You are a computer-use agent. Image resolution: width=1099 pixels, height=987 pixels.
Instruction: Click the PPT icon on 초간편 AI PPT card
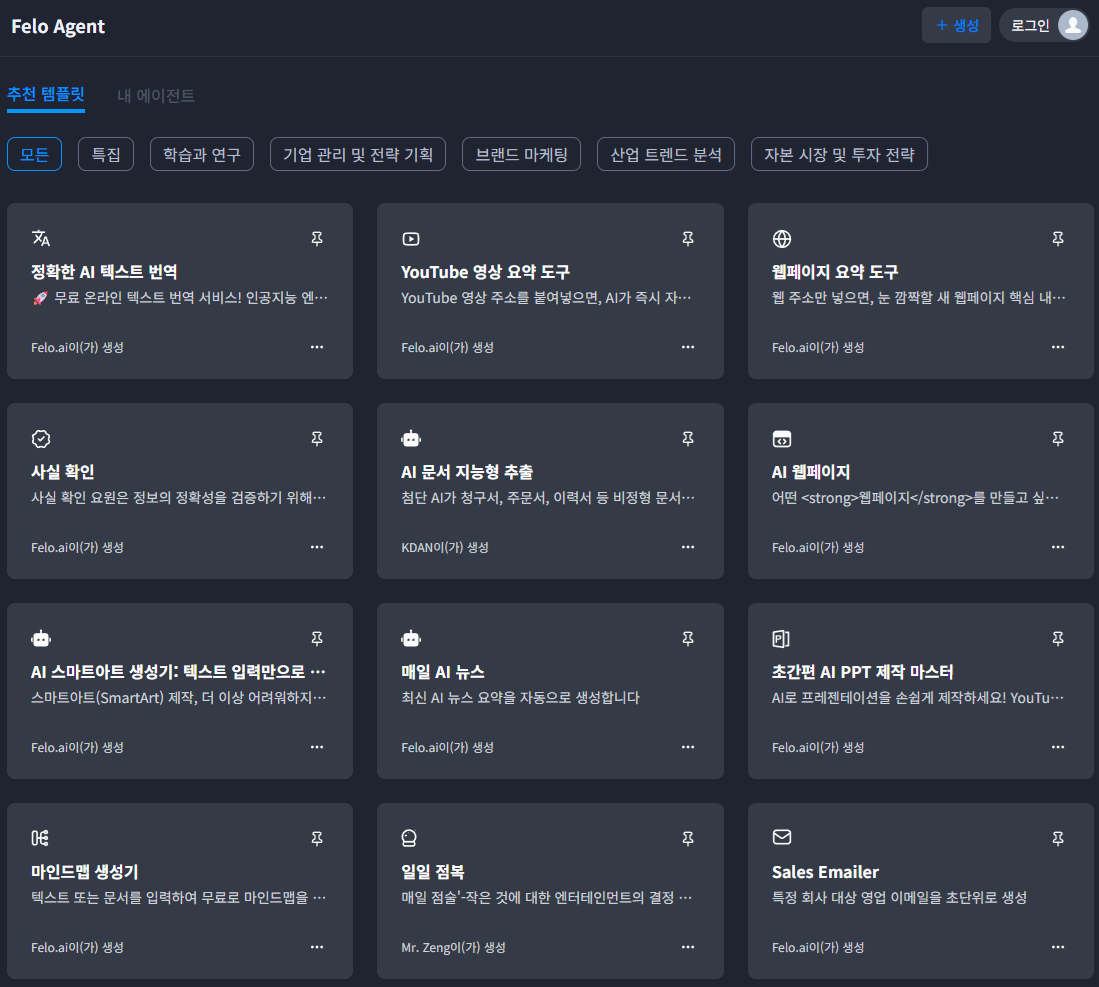point(782,638)
